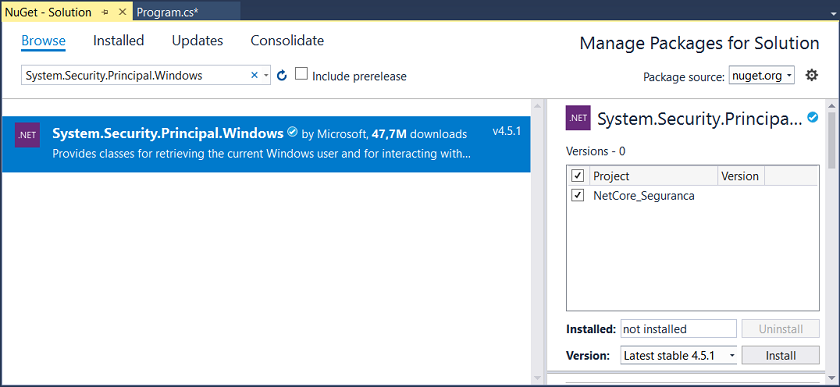Open the search box history dropdown arrow
The image size is (840, 387).
click(266, 76)
